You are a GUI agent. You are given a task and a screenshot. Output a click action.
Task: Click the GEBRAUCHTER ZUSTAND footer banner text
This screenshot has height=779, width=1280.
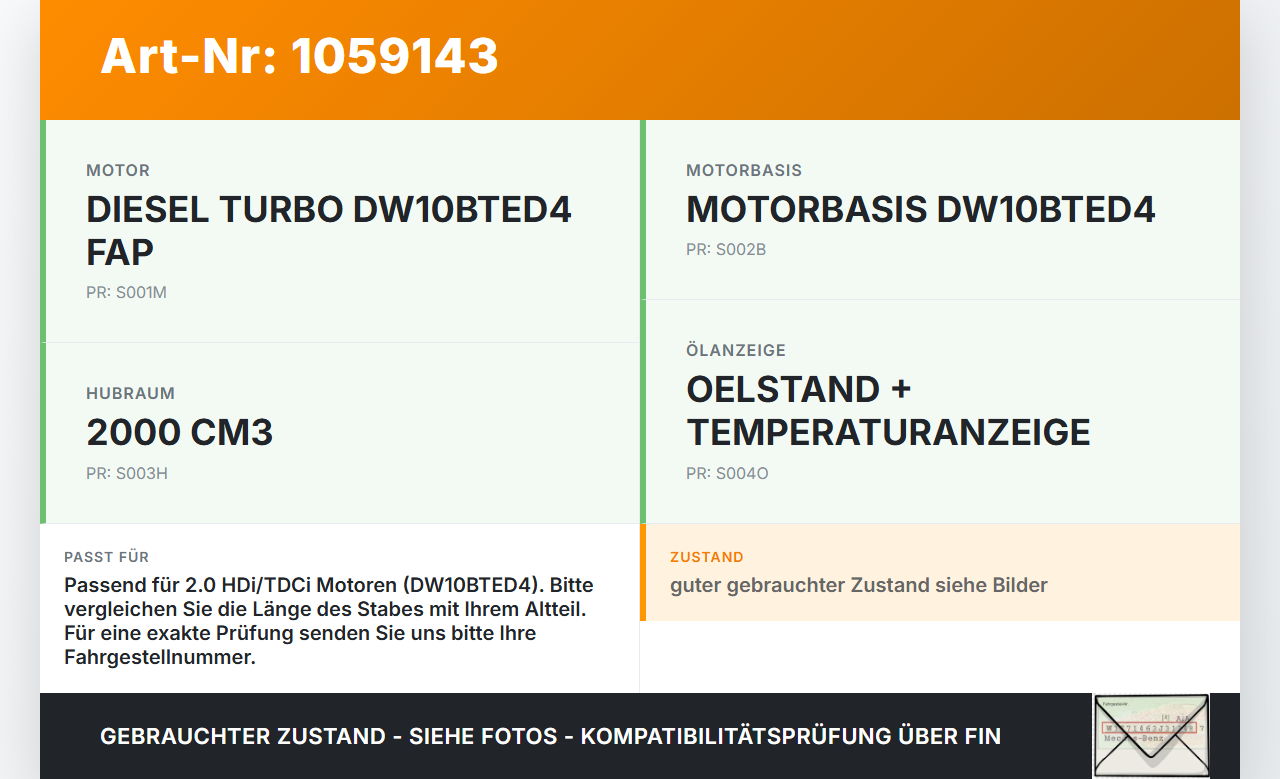click(550, 736)
